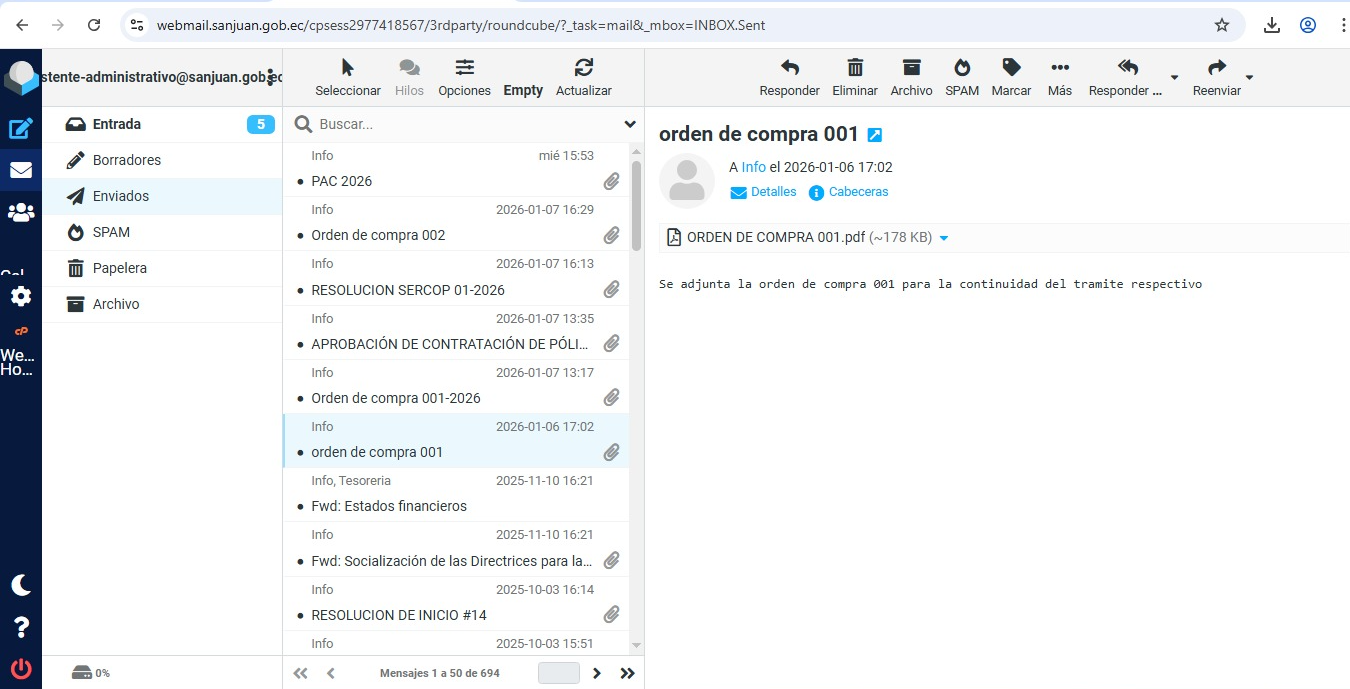1350x689 pixels.
Task: Open attachment ORDEN DE COMPRA 001.pdf dropdown
Action: point(944,238)
